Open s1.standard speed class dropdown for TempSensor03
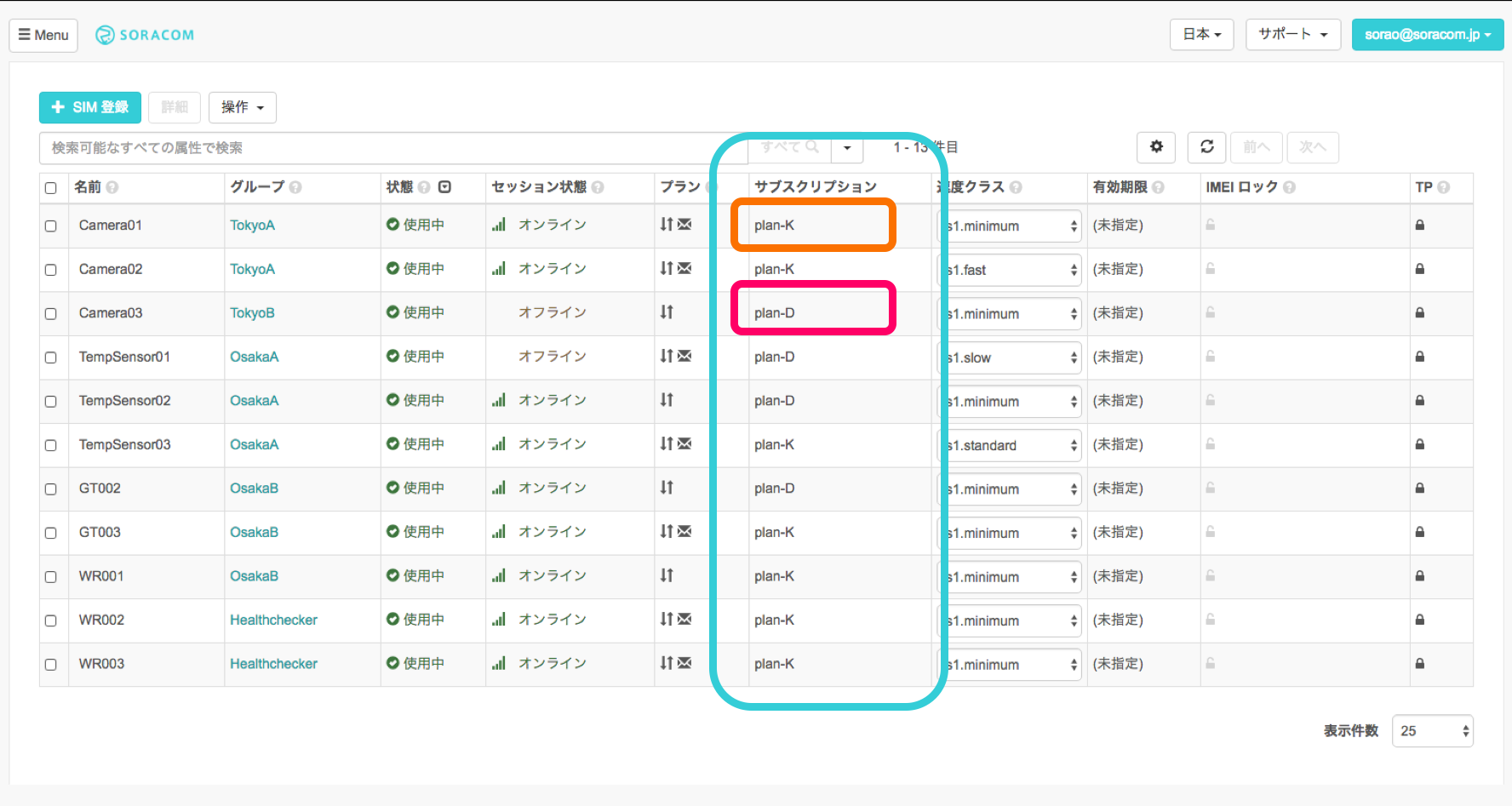 pos(1010,445)
